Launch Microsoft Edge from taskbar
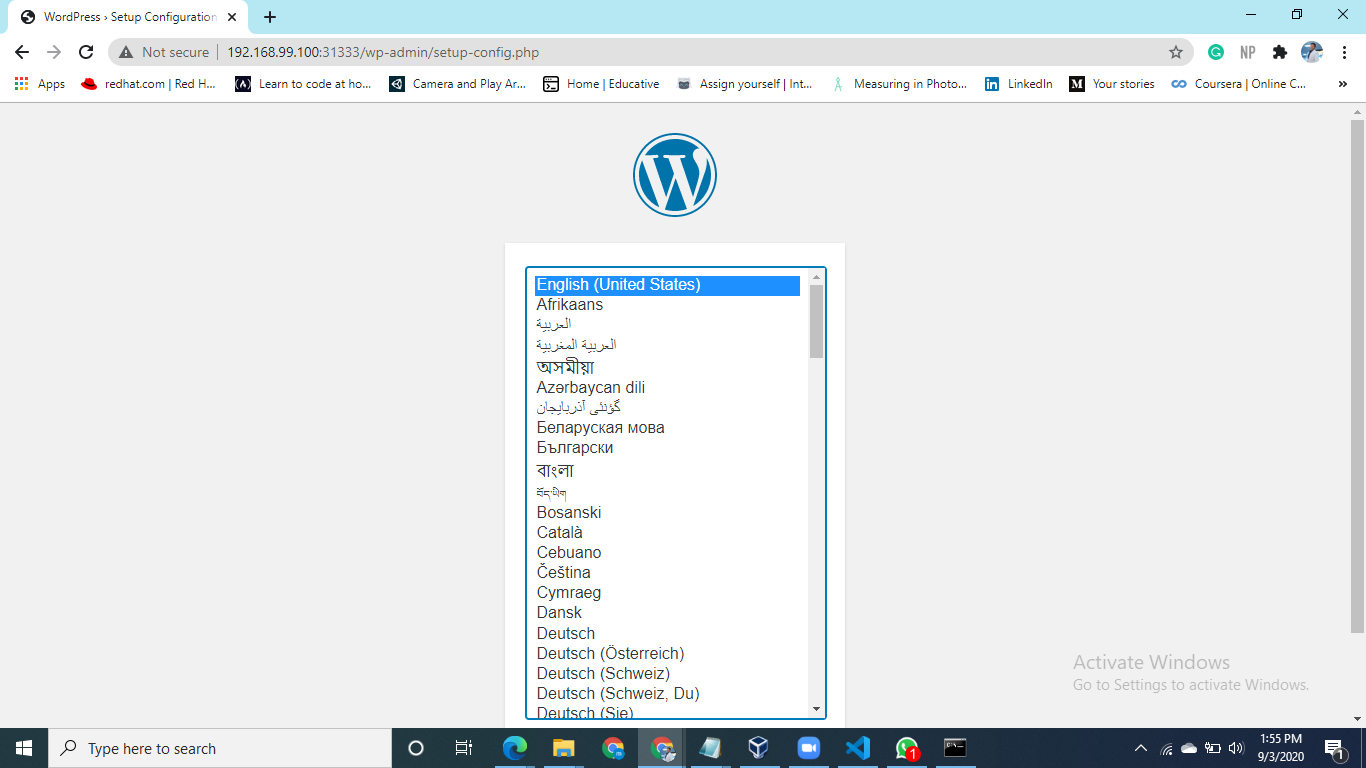This screenshot has height=768, width=1366. [x=515, y=748]
